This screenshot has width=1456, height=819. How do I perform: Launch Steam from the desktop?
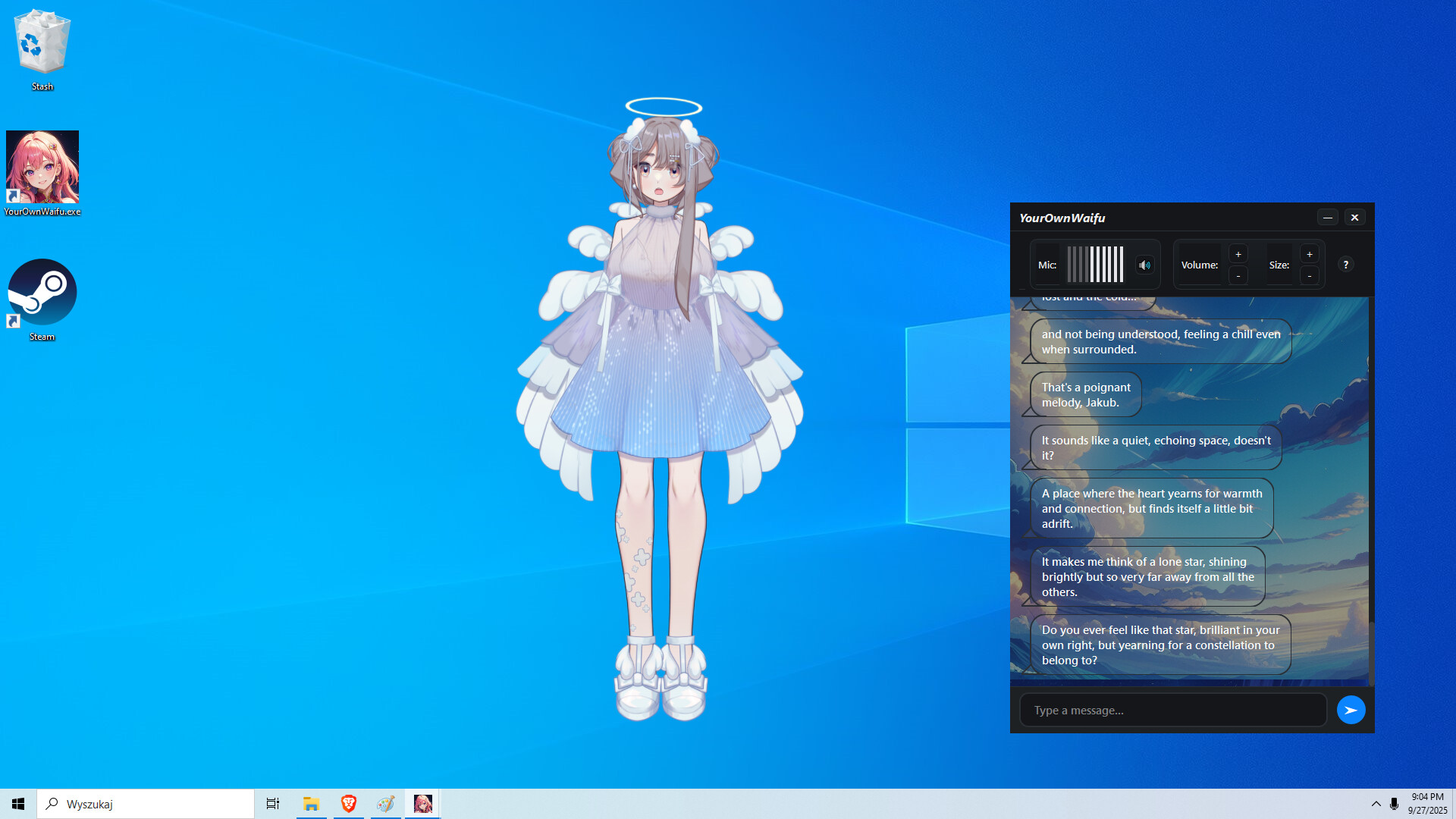point(42,292)
